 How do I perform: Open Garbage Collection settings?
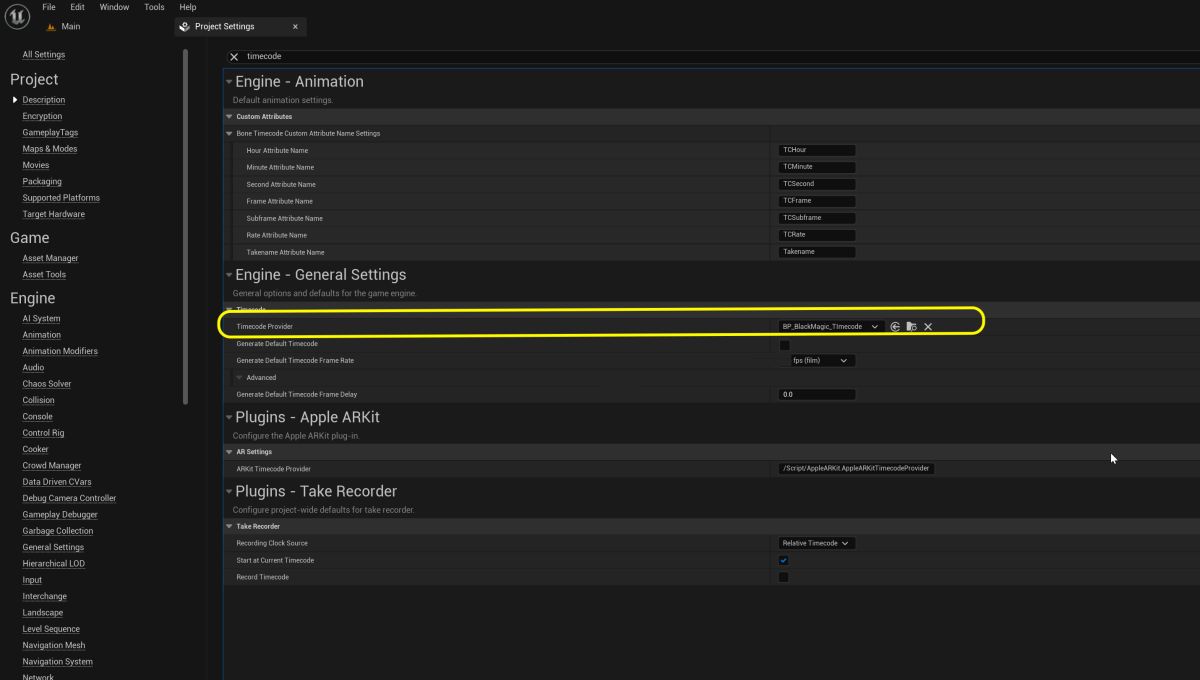pyautogui.click(x=57, y=531)
